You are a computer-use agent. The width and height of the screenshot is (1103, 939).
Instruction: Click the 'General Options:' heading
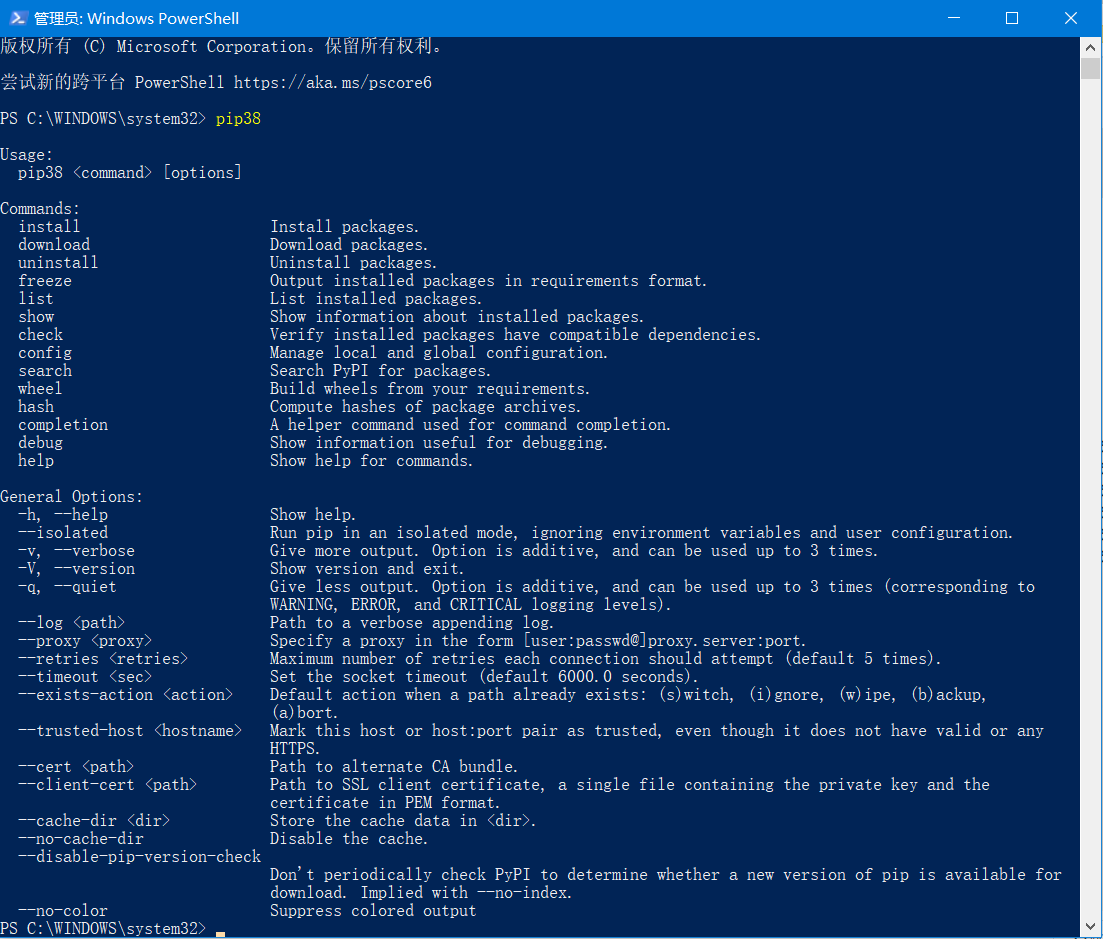pos(72,497)
